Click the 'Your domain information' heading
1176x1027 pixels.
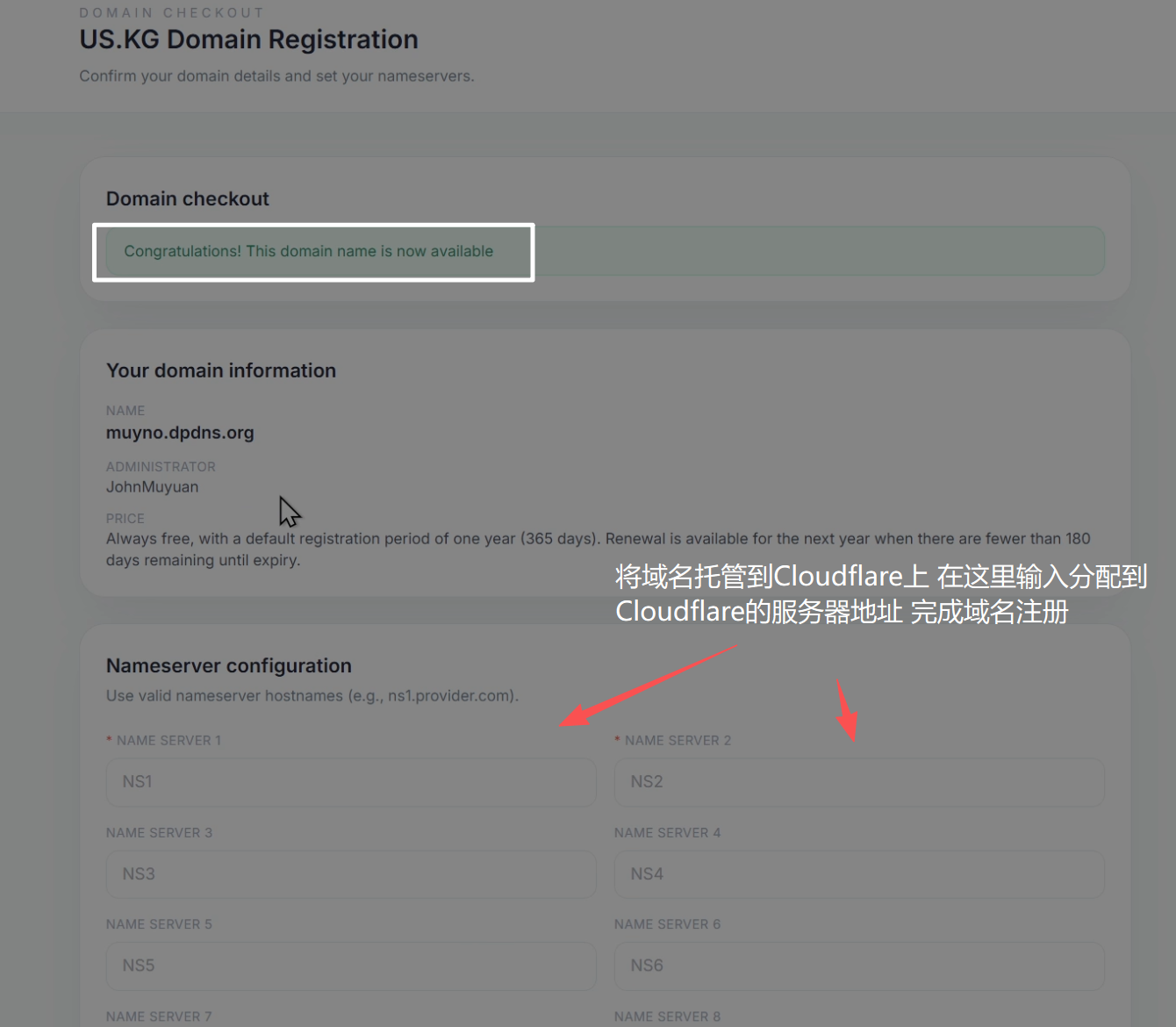(x=220, y=370)
